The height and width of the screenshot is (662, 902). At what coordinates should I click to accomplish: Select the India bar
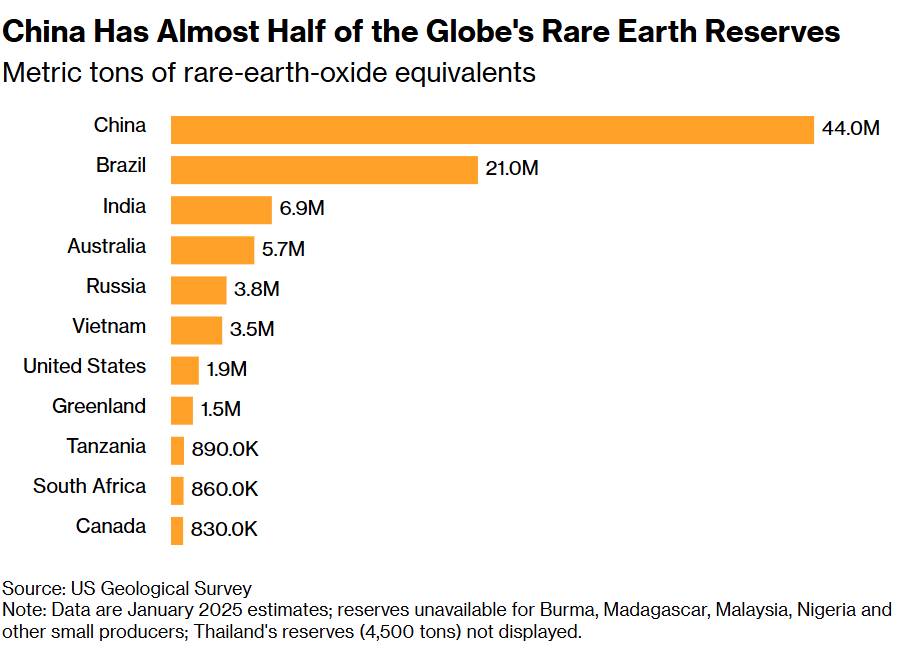[x=221, y=210]
